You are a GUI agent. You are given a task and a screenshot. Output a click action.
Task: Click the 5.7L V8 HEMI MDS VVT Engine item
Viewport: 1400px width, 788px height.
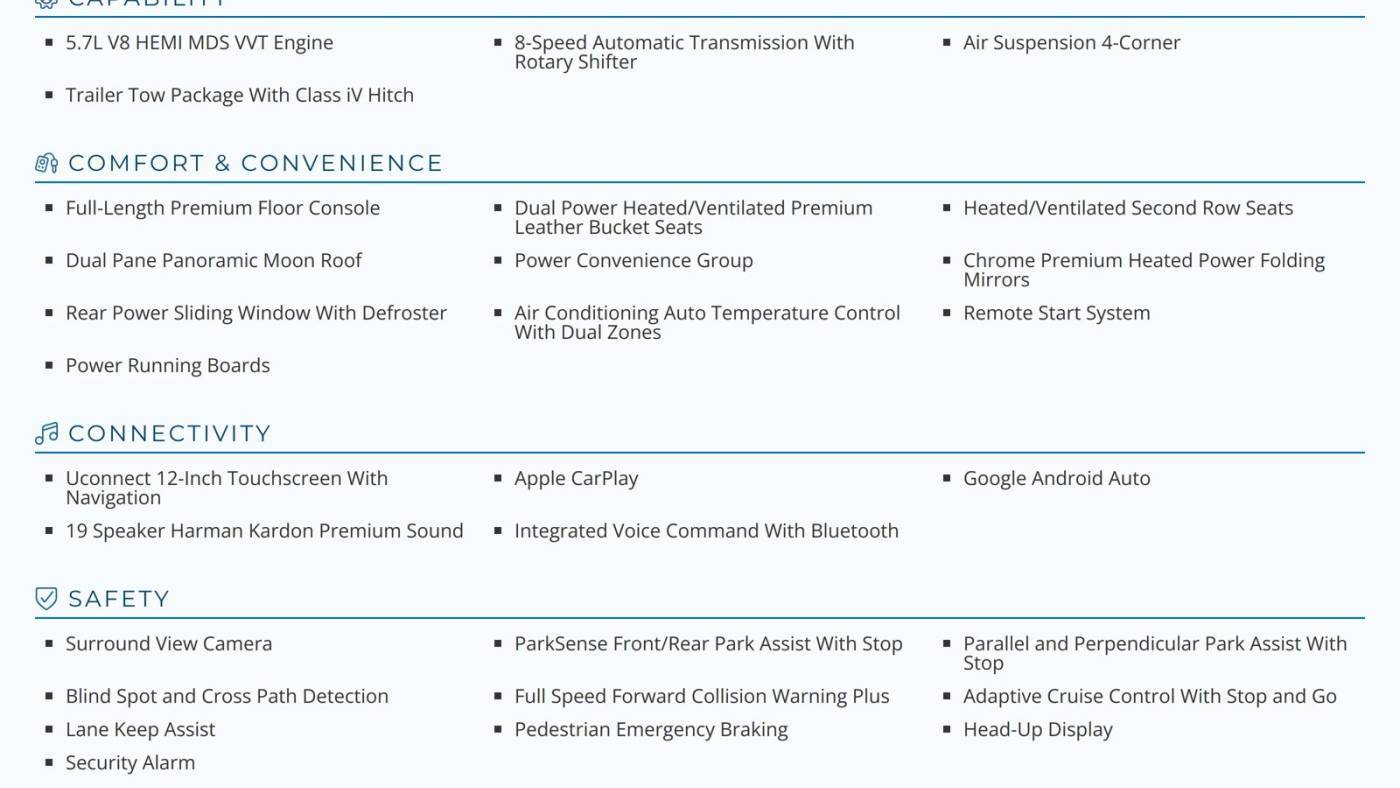click(x=199, y=42)
